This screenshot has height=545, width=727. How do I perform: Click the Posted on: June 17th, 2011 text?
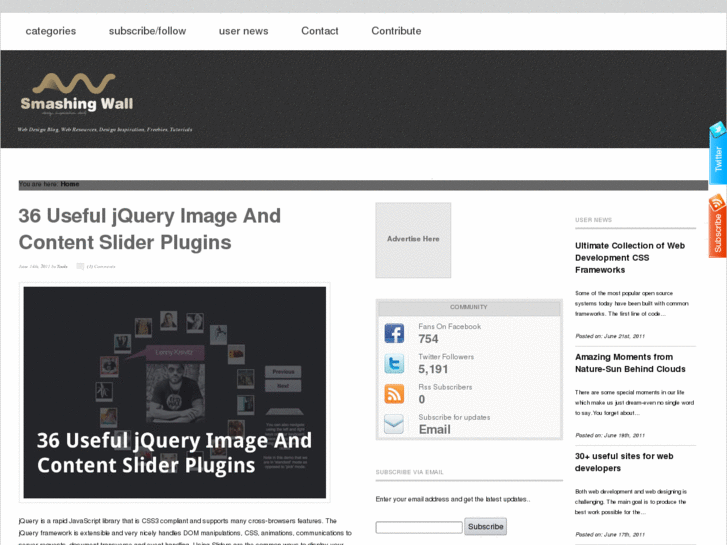click(610, 535)
